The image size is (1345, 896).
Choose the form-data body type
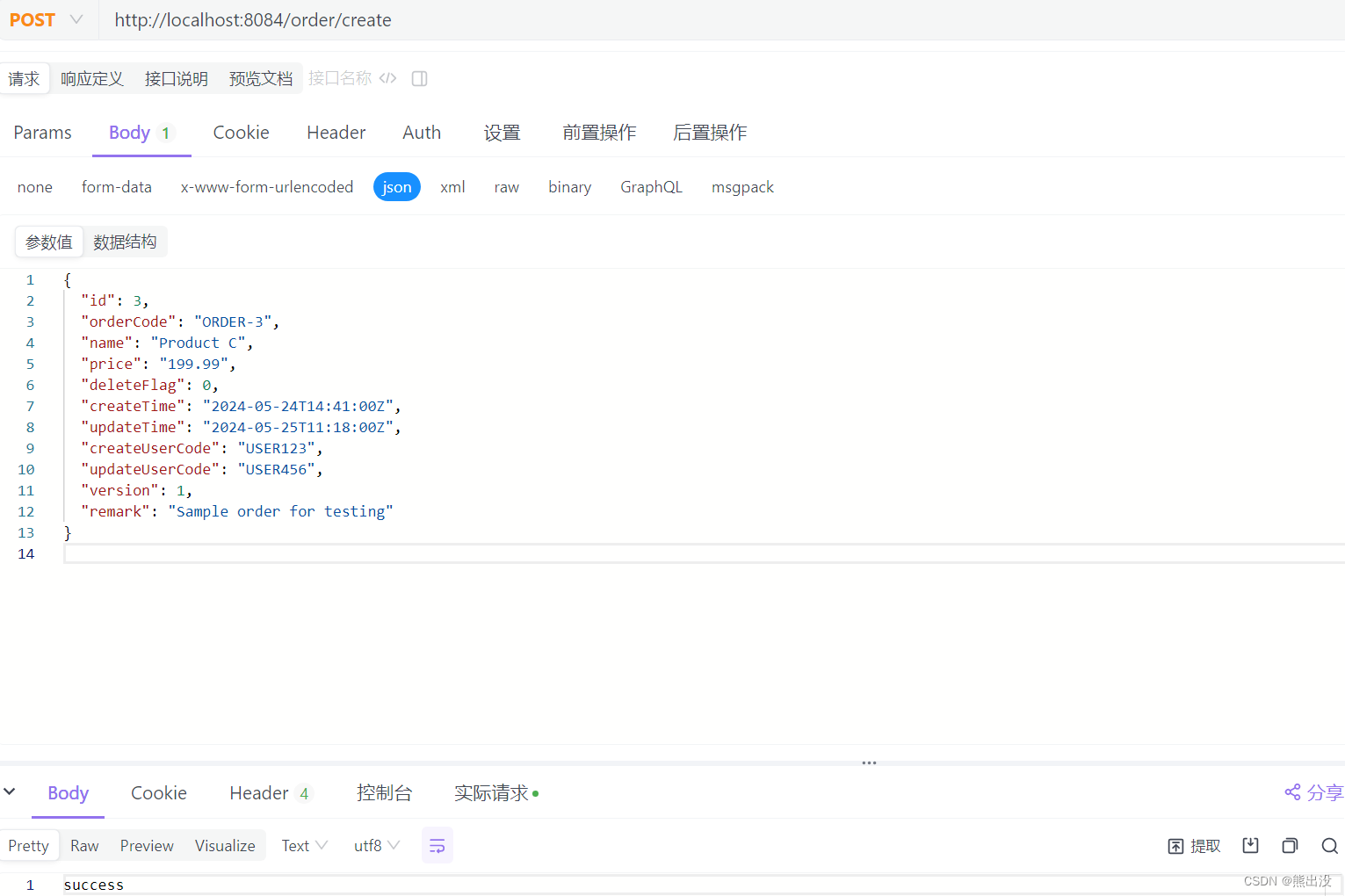pos(117,187)
